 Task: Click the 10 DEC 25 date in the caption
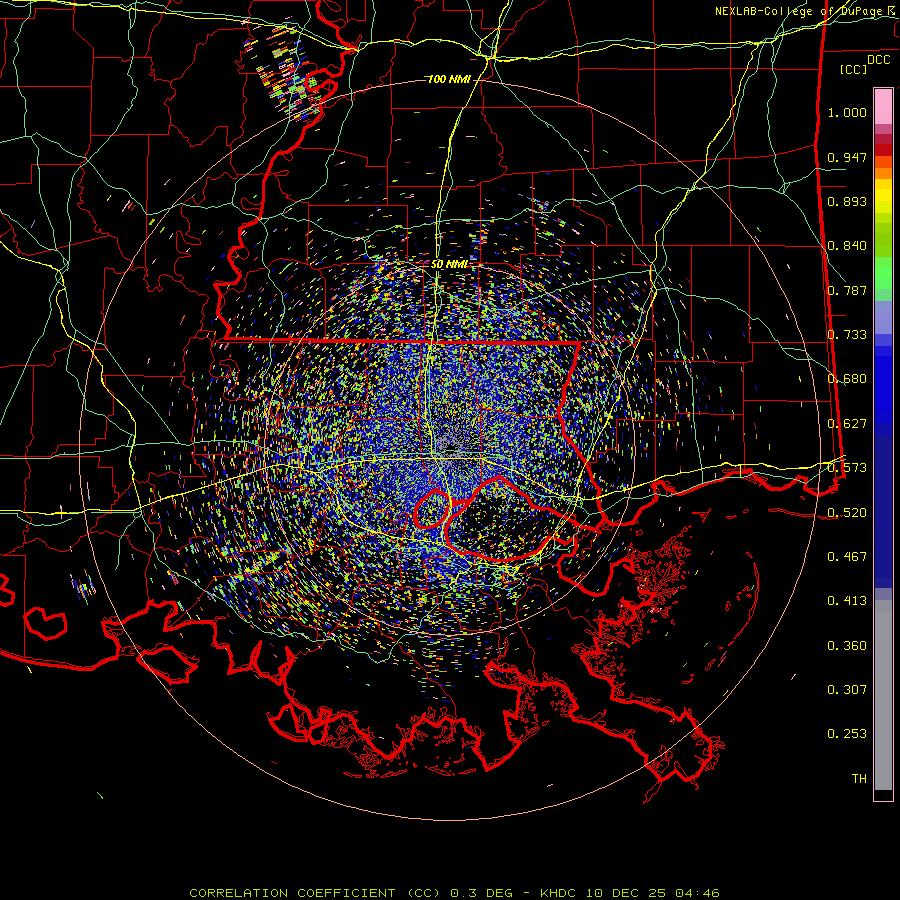click(626, 893)
